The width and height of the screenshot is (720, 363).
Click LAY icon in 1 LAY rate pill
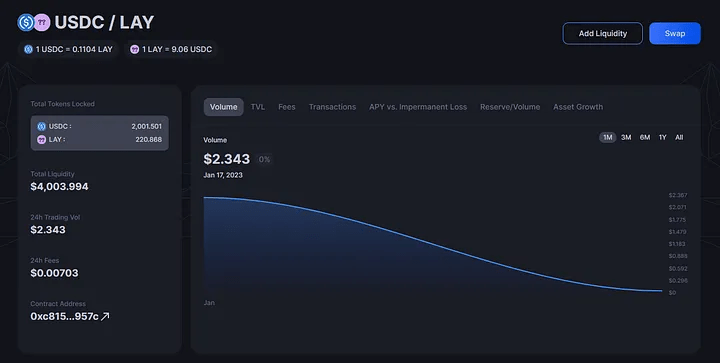(x=135, y=49)
